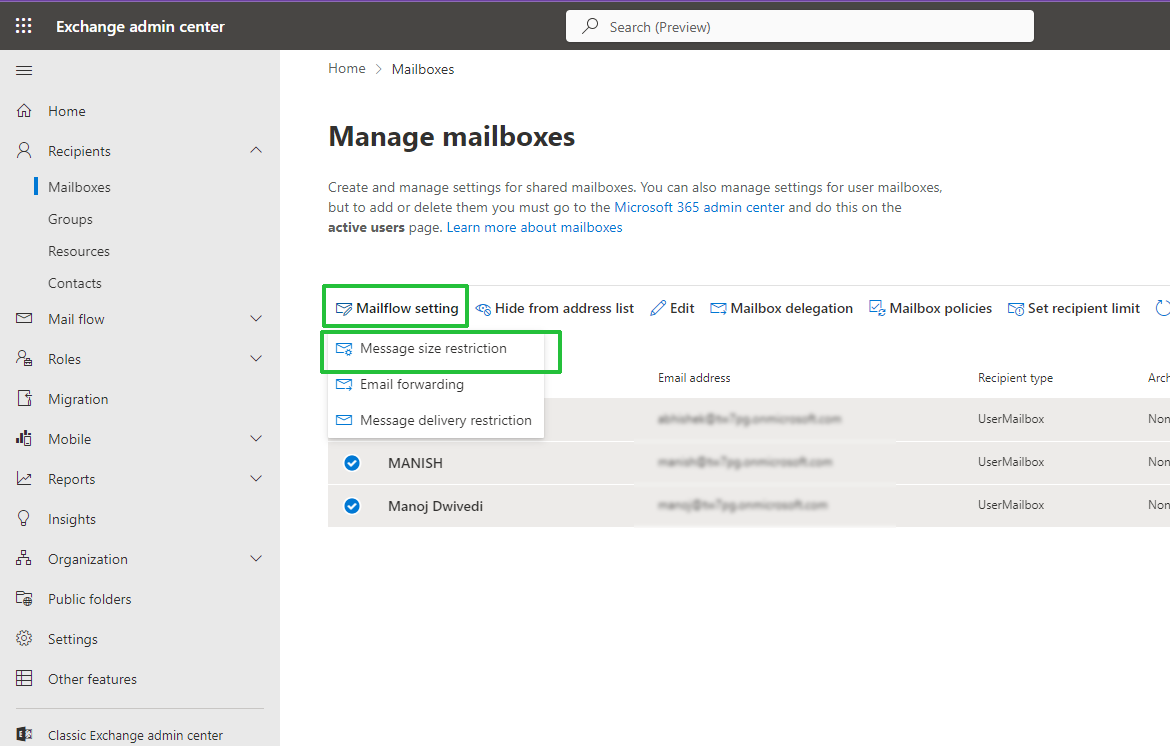Select Message size restriction from the menu
This screenshot has height=746, width=1170.
[x=432, y=348]
